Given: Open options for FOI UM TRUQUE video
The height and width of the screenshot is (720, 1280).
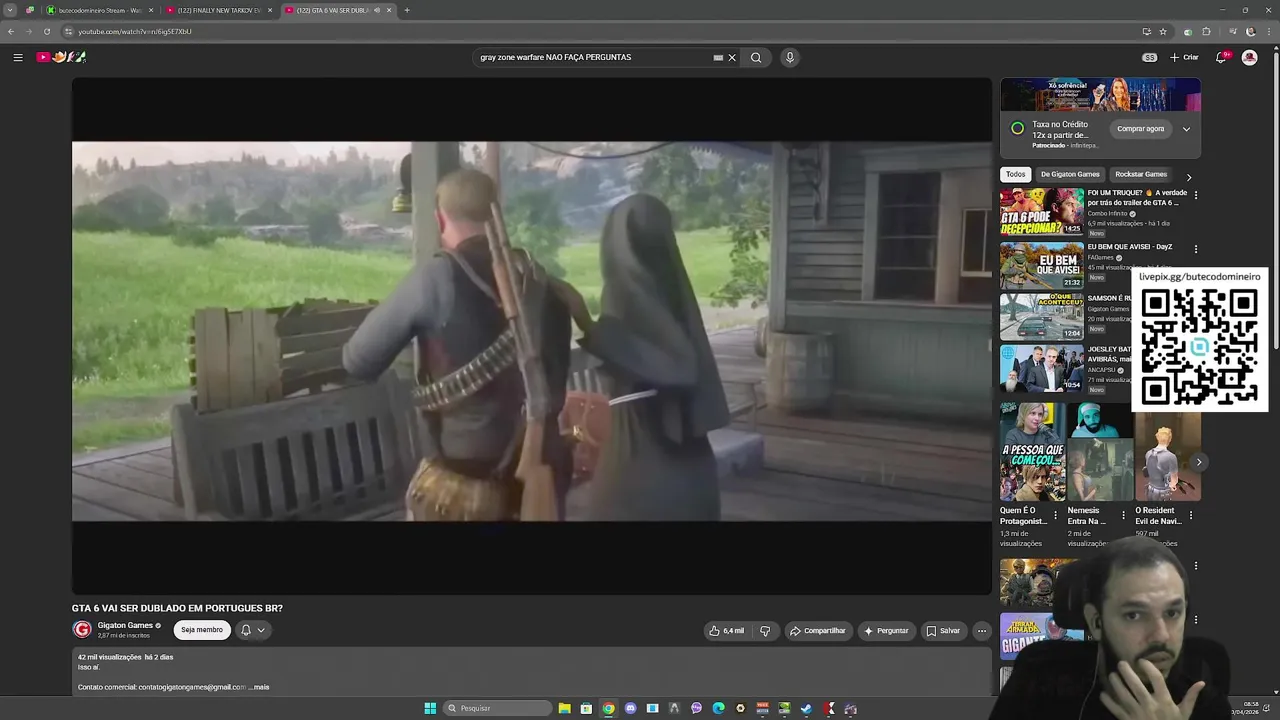Looking at the screenshot, I should (1196, 195).
